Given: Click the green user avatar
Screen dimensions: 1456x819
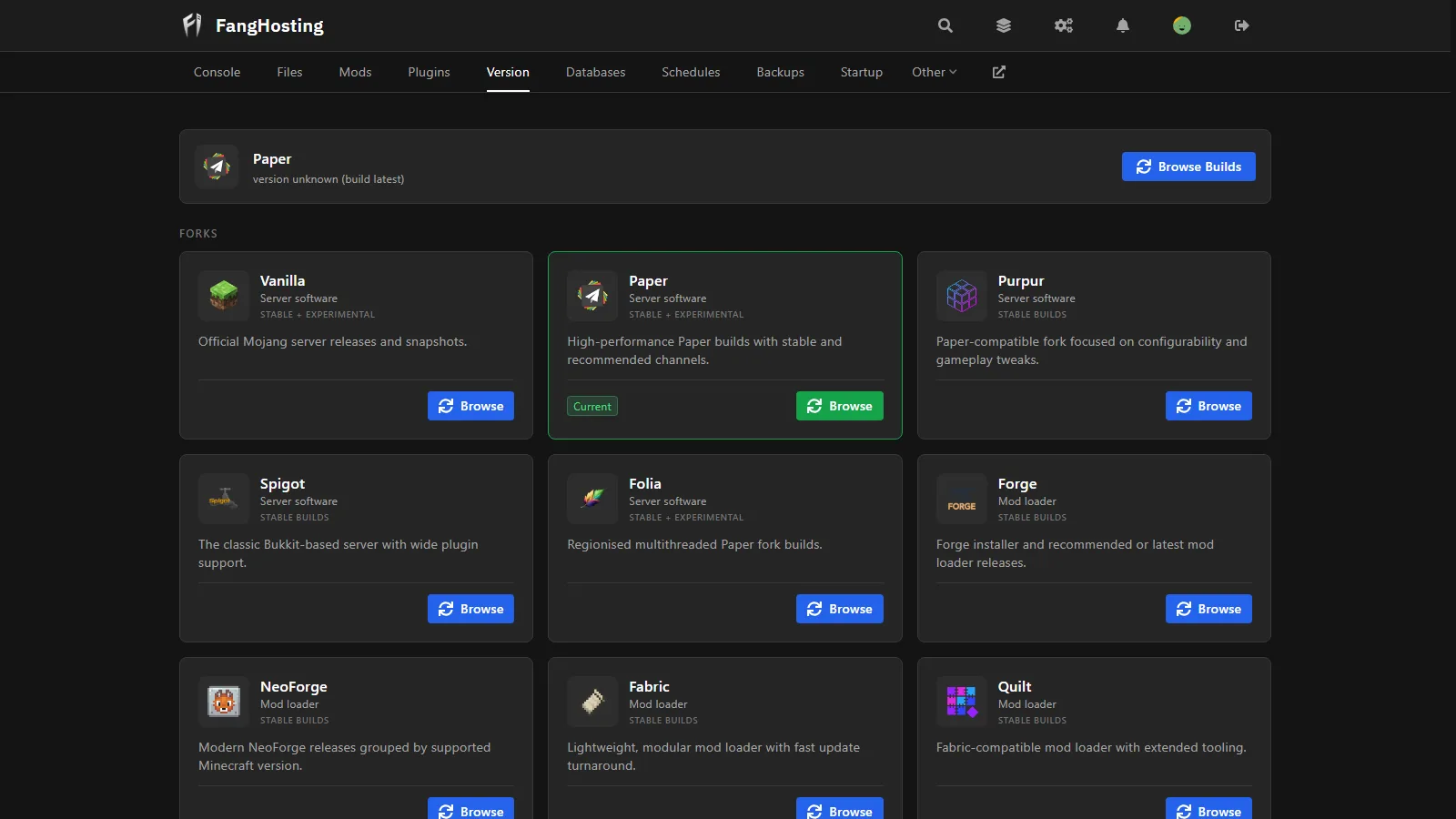Looking at the screenshot, I should [1182, 25].
